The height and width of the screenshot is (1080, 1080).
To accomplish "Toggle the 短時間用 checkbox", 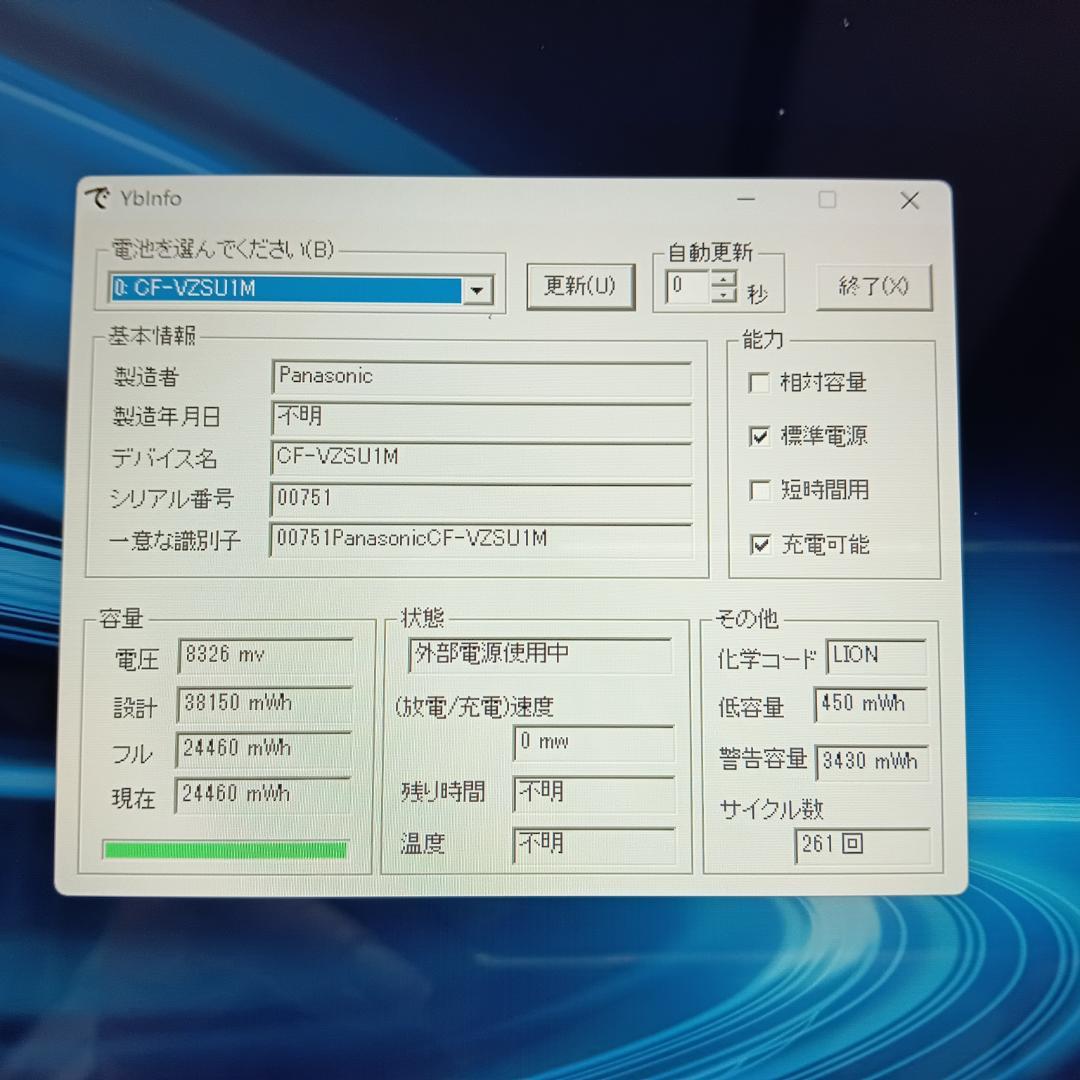I will click(760, 490).
